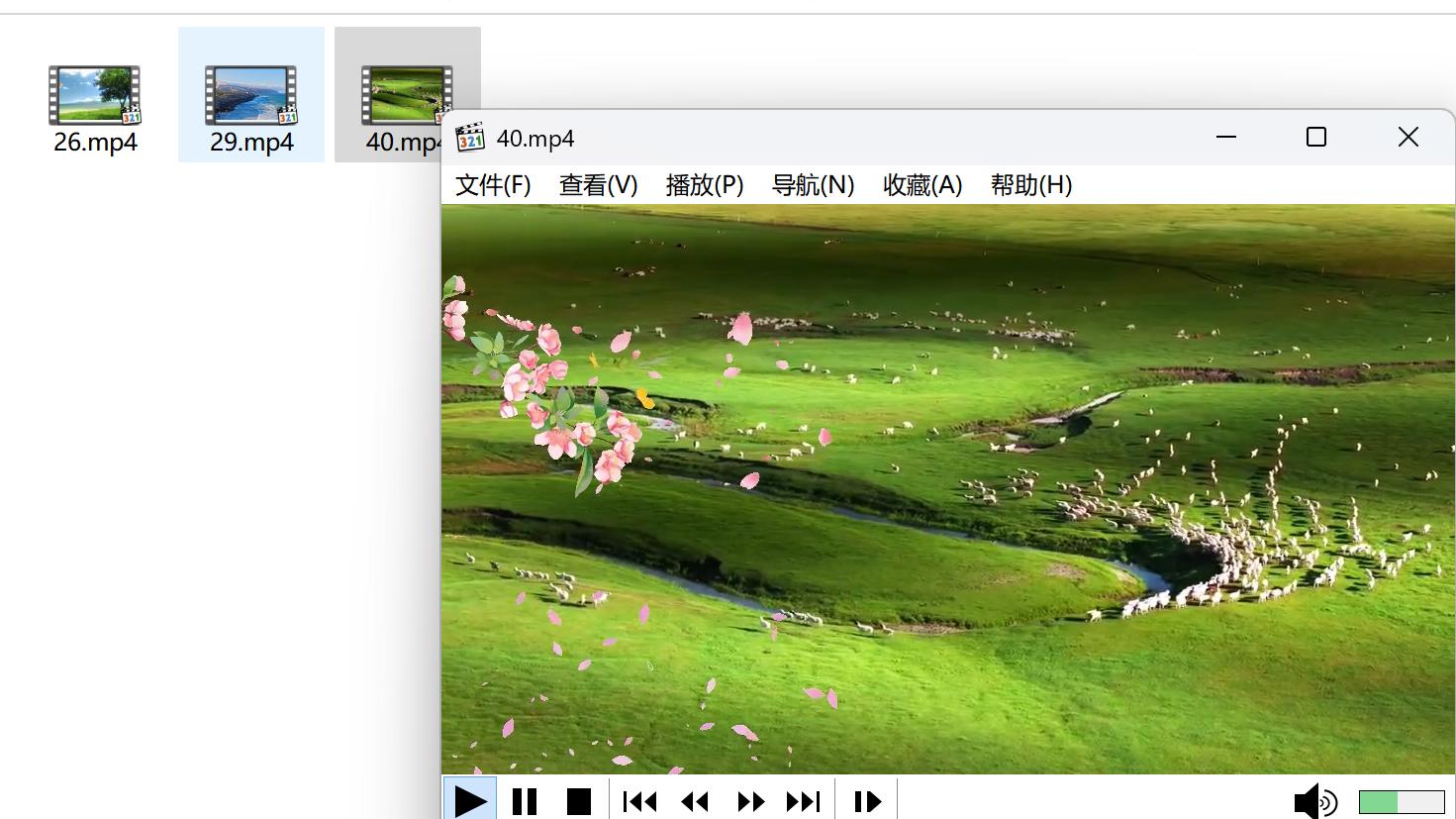Open the 播放(P) menu
This screenshot has height=819, width=1456.
(x=705, y=185)
